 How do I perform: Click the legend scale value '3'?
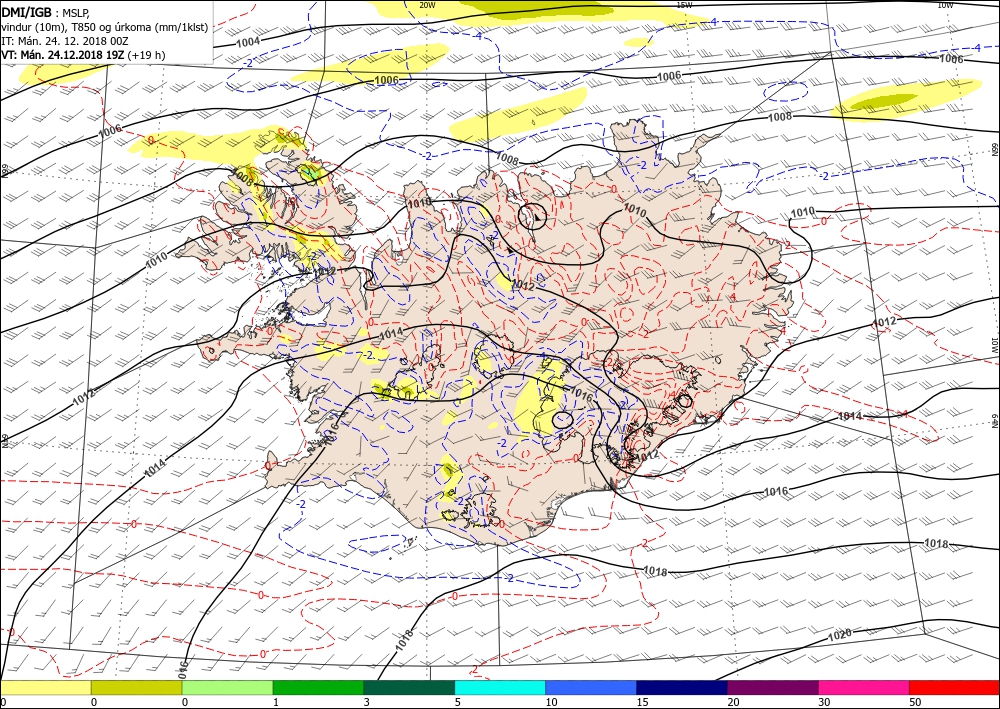367,703
